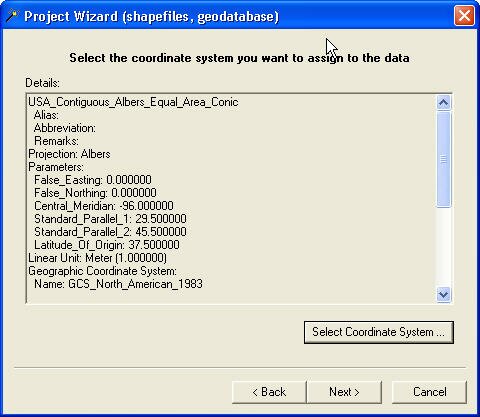Click the Linear Unit: Meter line
This screenshot has width=480, height=417.
pos(97,258)
